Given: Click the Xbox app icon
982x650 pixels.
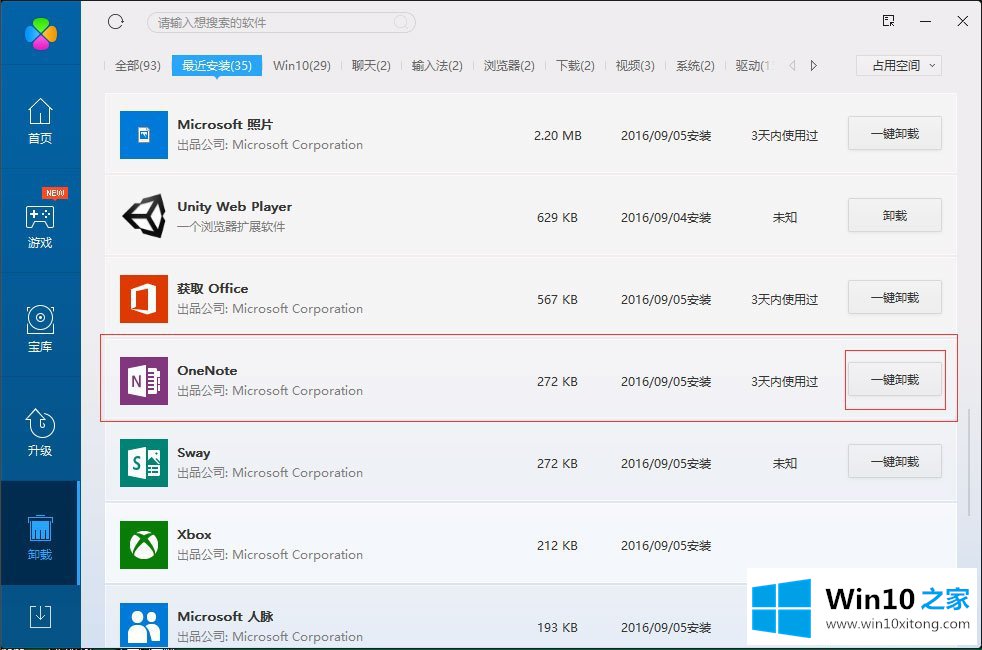Looking at the screenshot, I should point(144,545).
